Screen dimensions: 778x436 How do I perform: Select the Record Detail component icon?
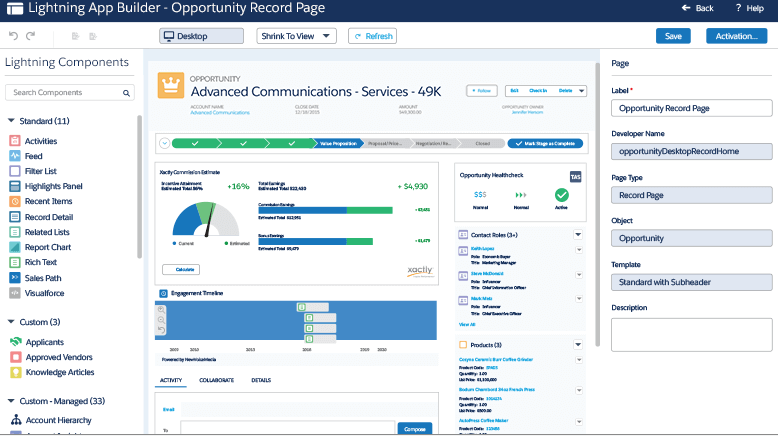(15, 217)
